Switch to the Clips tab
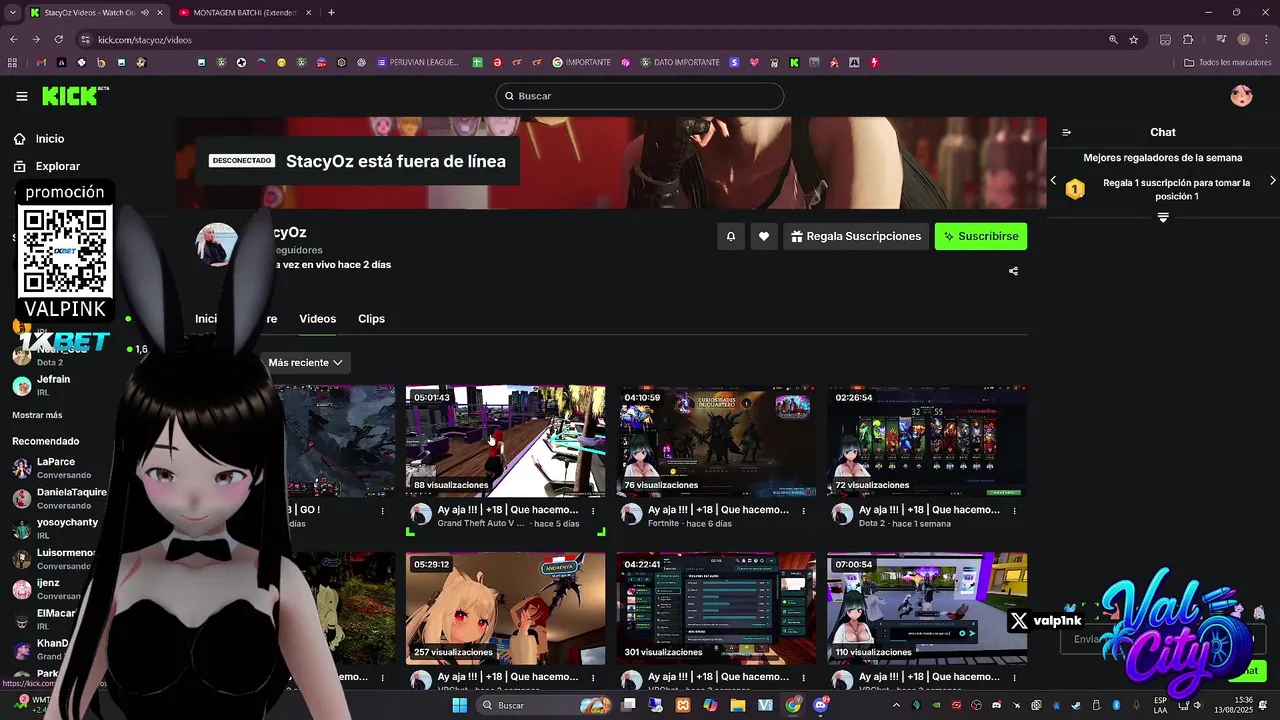Viewport: 1280px width, 720px height. tap(371, 319)
